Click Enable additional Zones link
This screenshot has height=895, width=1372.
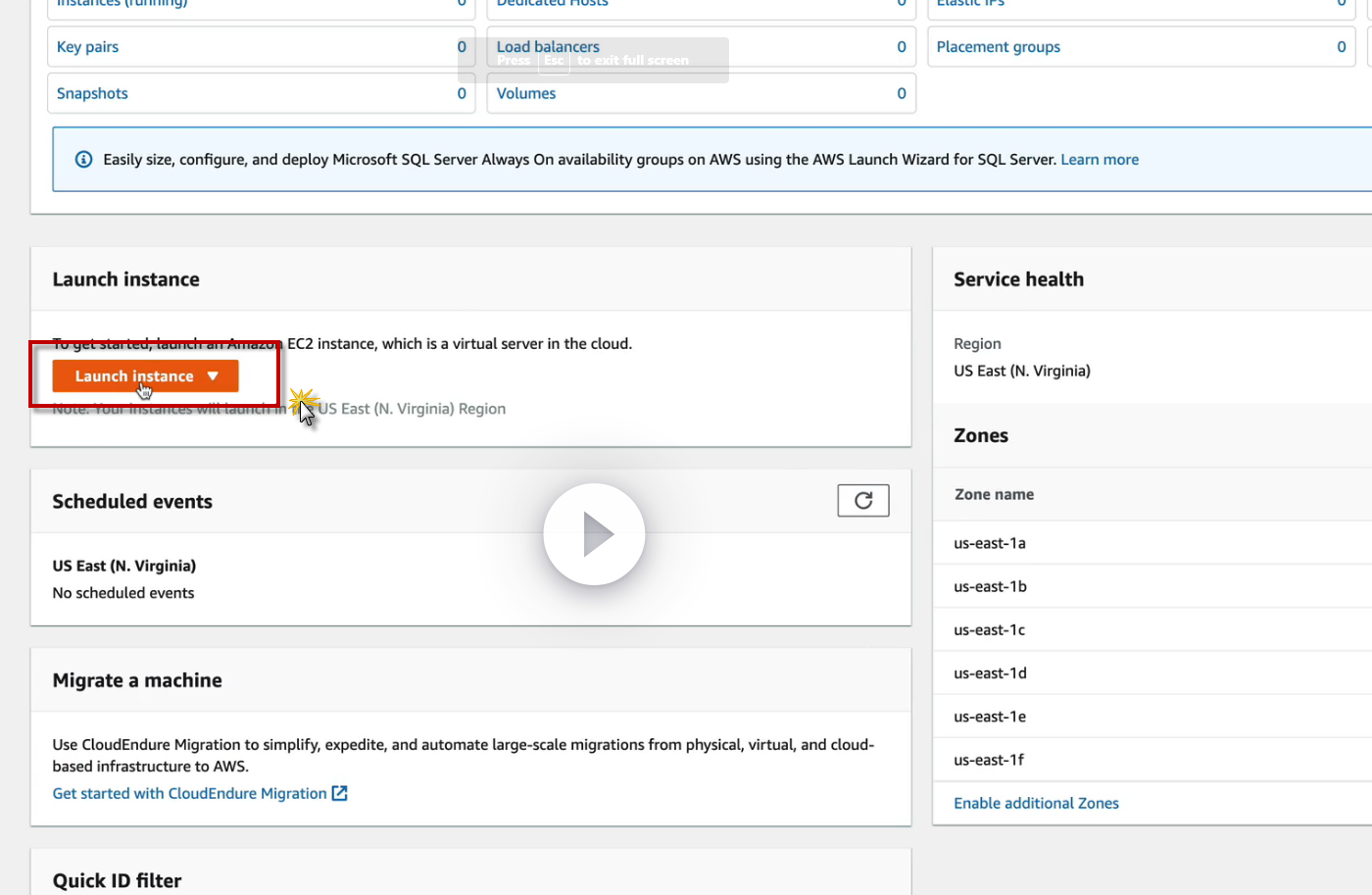1036,803
